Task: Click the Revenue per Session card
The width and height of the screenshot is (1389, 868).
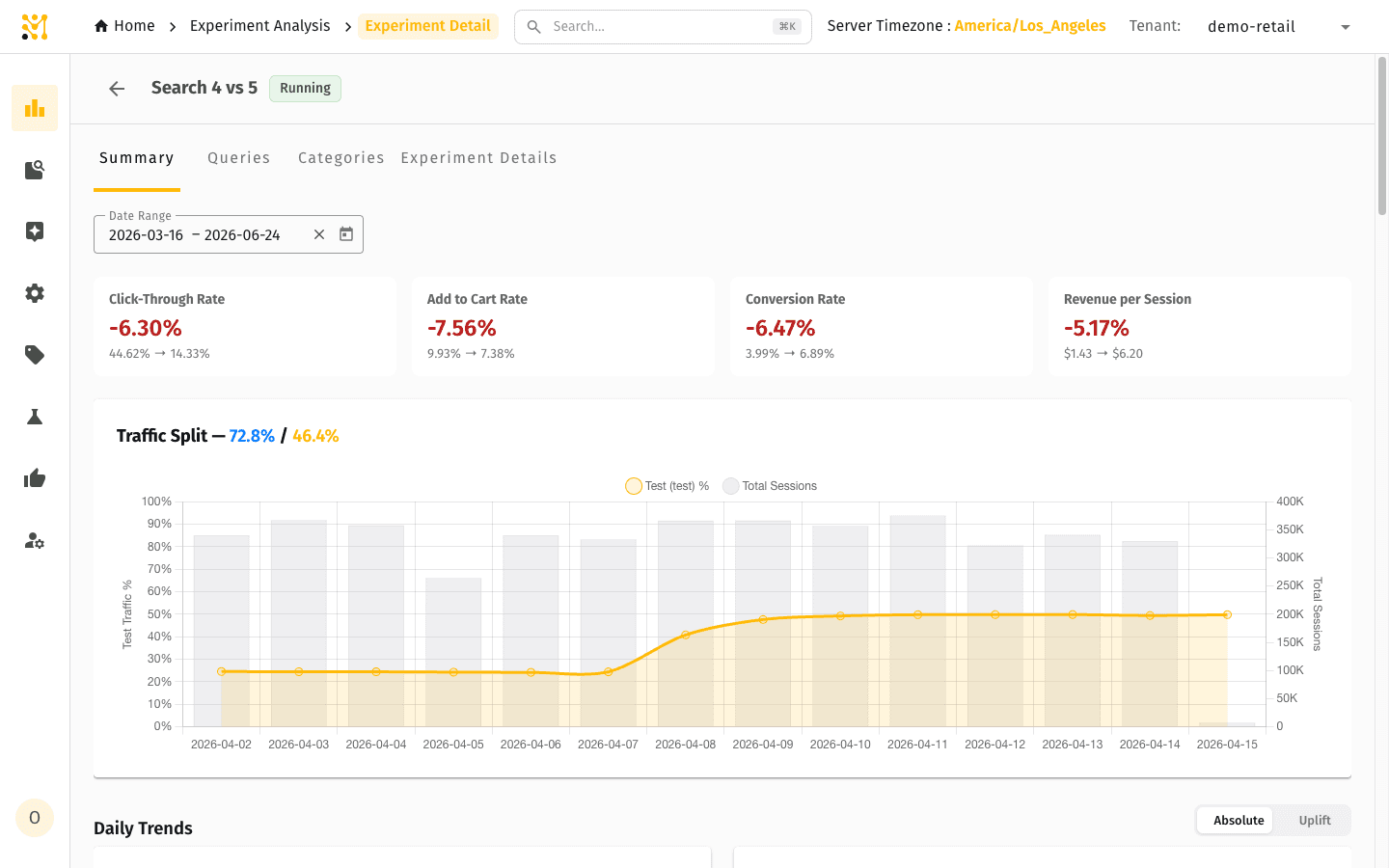Action: [1200, 326]
